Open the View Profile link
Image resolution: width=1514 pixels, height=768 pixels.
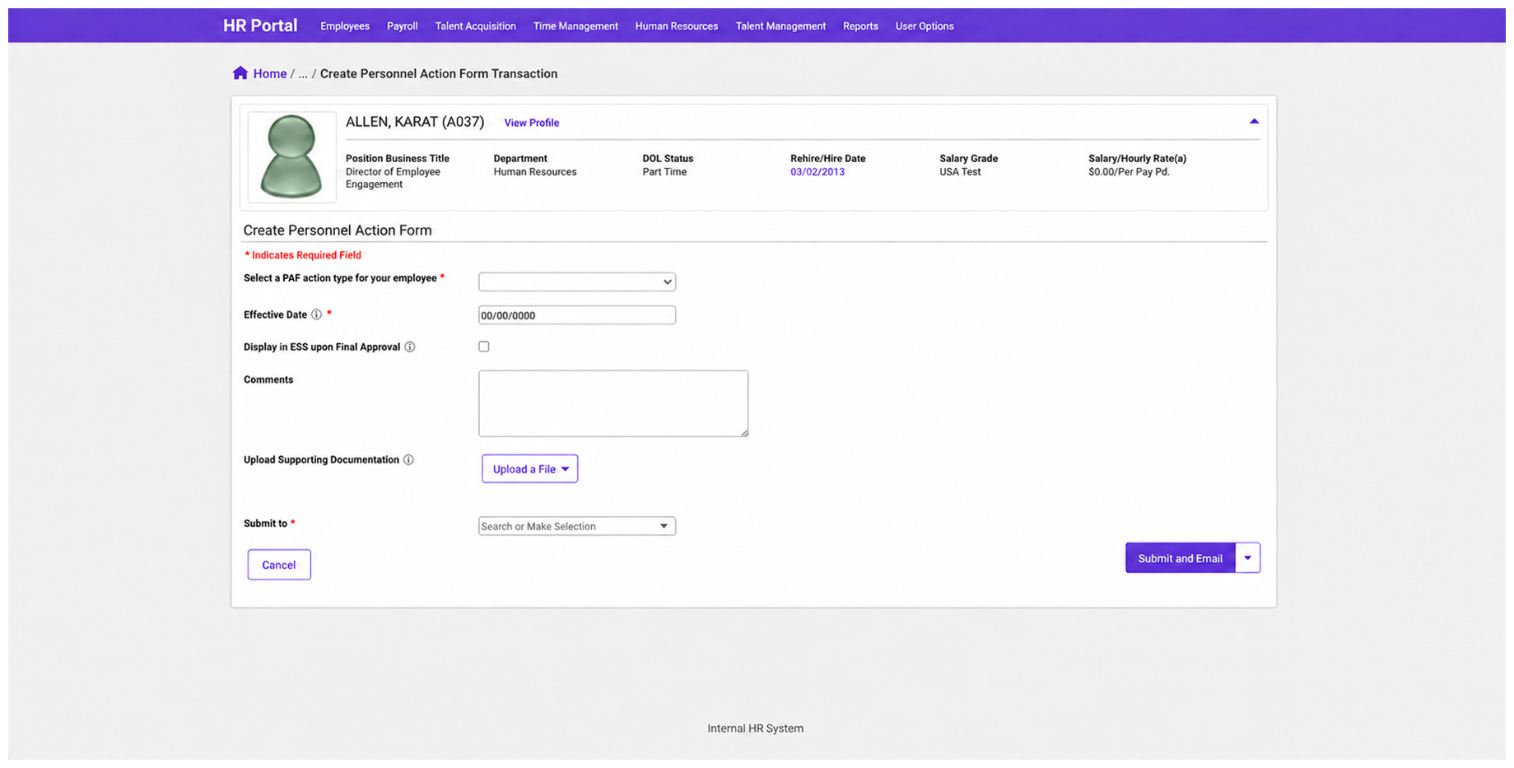pyautogui.click(x=532, y=123)
